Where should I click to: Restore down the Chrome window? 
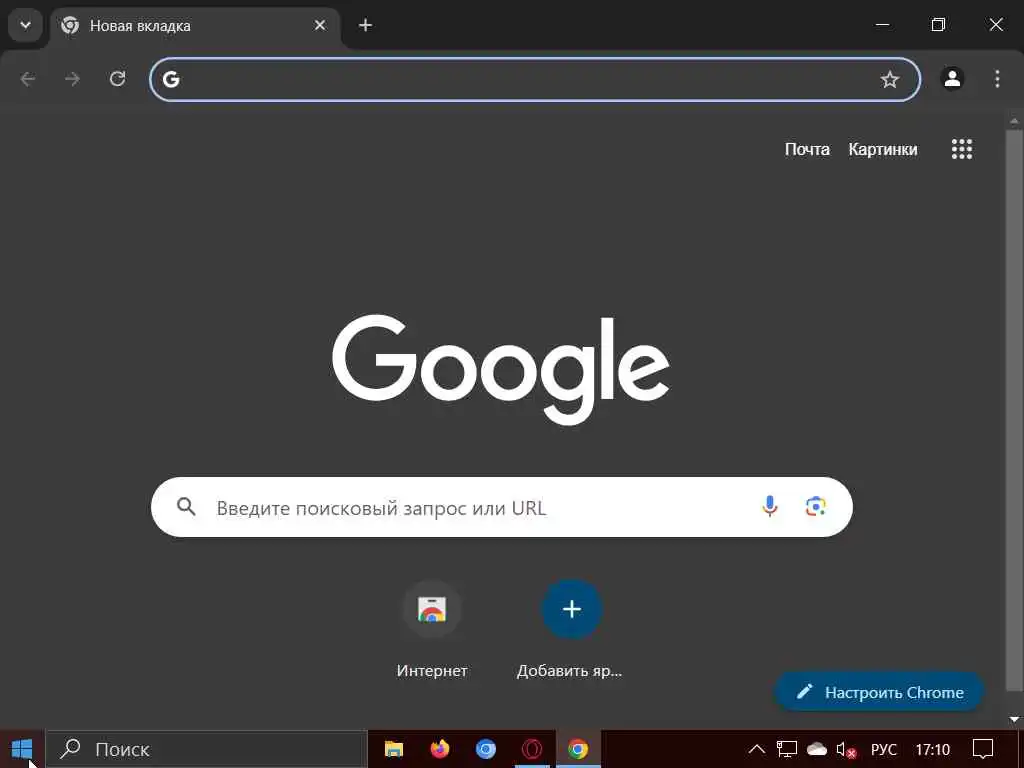pos(938,25)
